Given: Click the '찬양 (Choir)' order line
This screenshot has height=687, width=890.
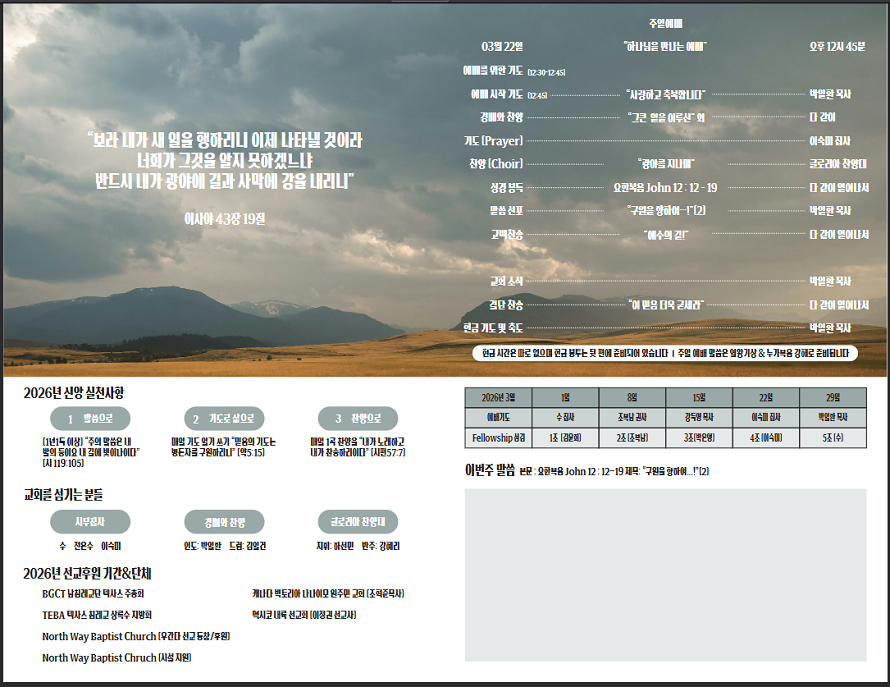Looking at the screenshot, I should [496, 164].
